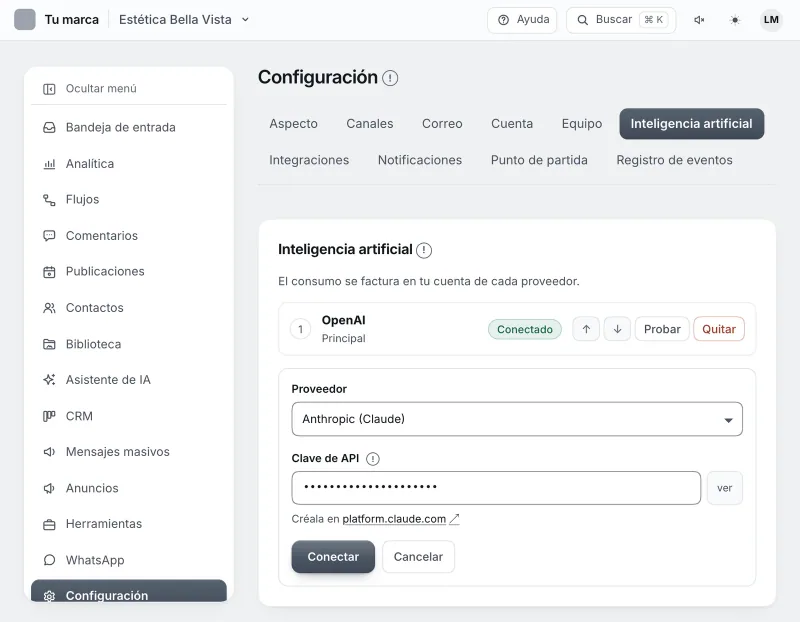Move OpenAI provider down with arrow

(617, 329)
